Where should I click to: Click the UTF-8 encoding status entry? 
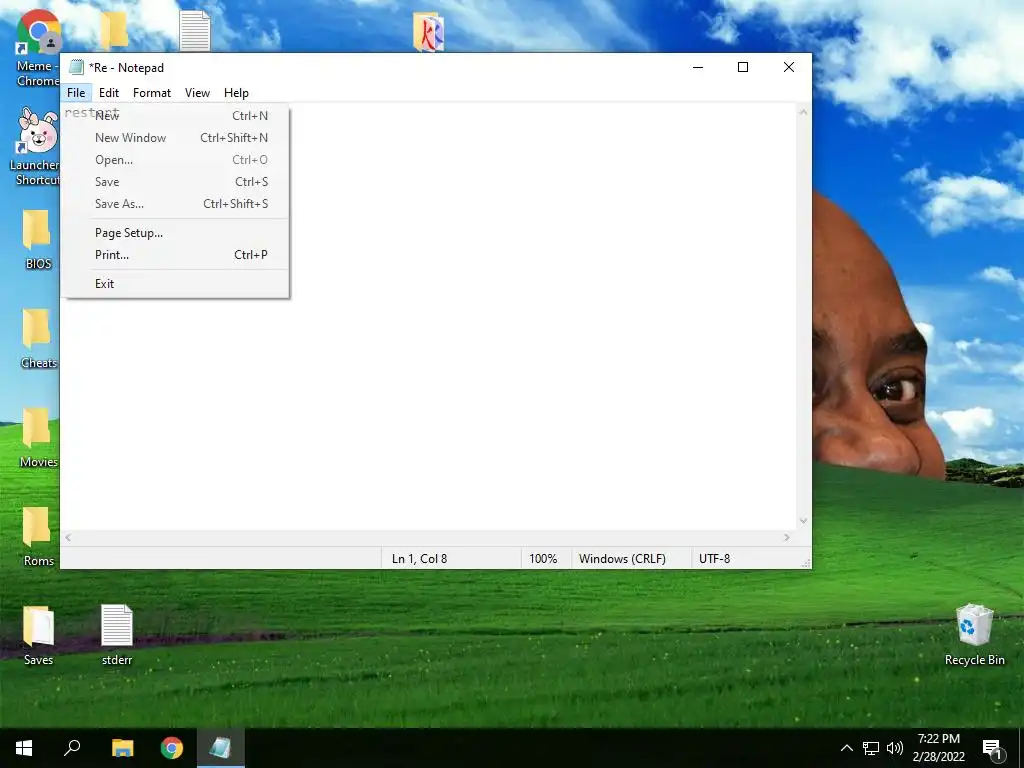pos(714,559)
